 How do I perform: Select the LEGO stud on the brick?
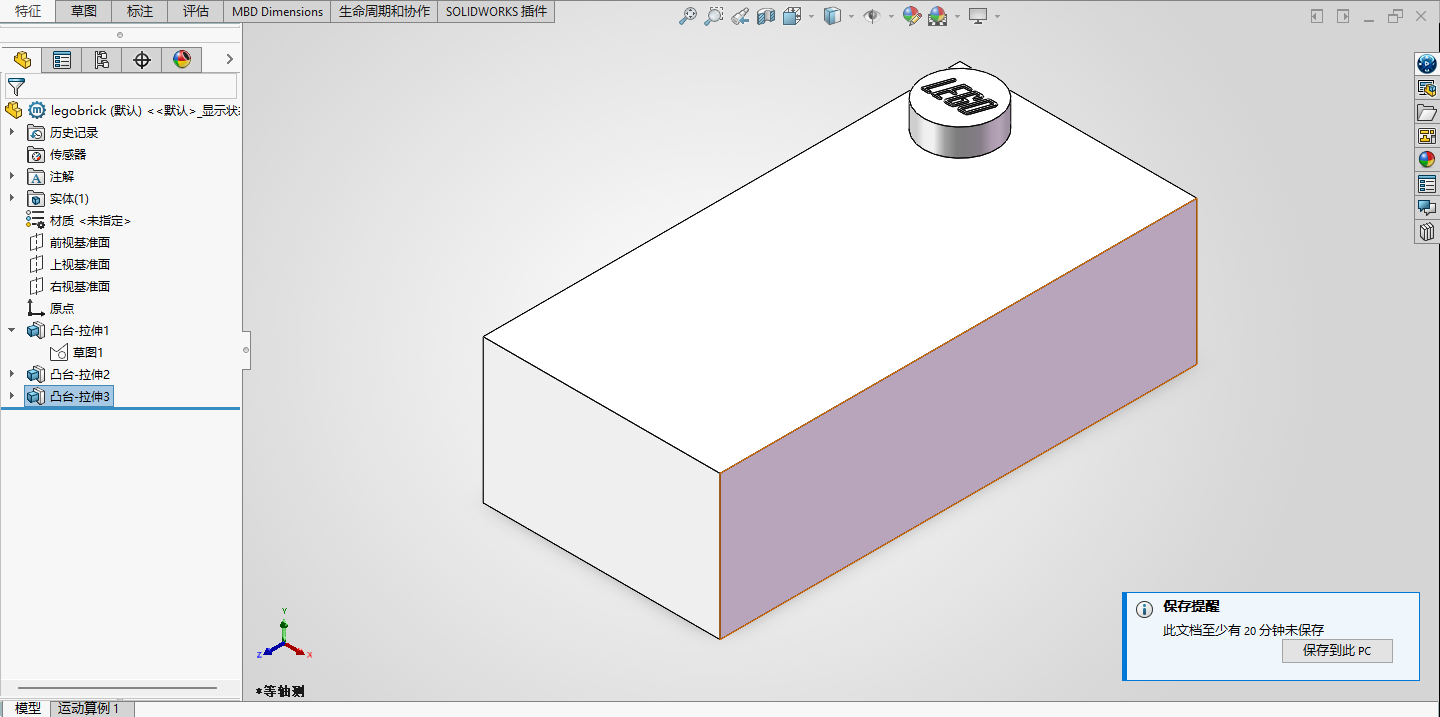958,112
